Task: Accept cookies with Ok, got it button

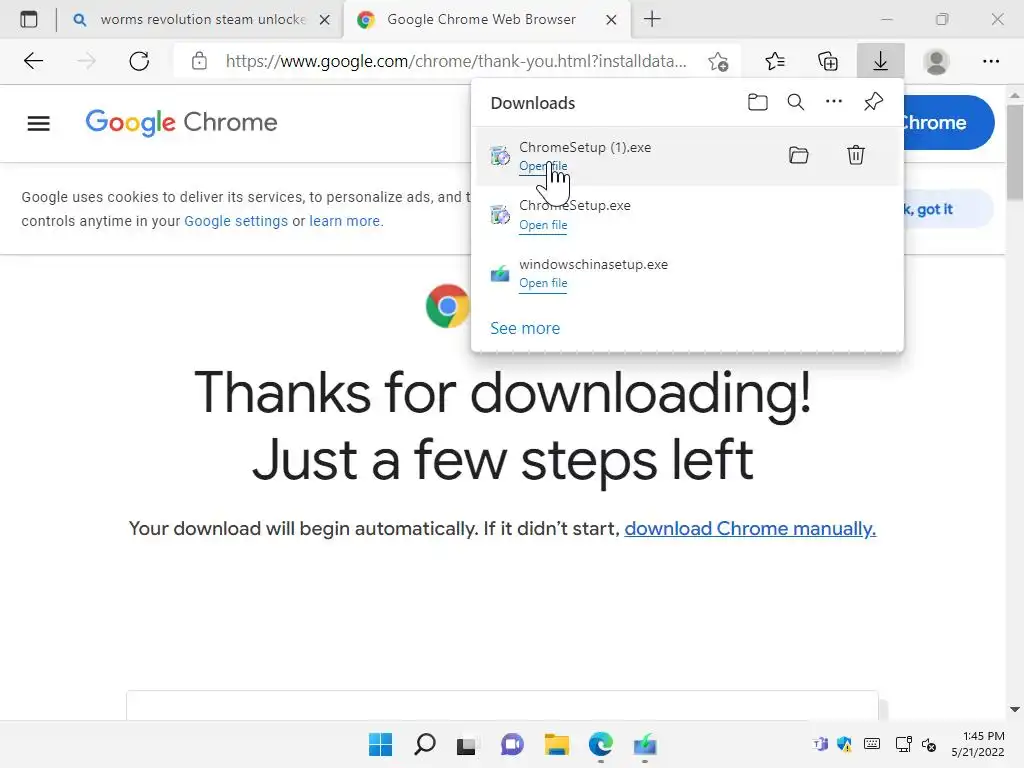Action: point(948,209)
